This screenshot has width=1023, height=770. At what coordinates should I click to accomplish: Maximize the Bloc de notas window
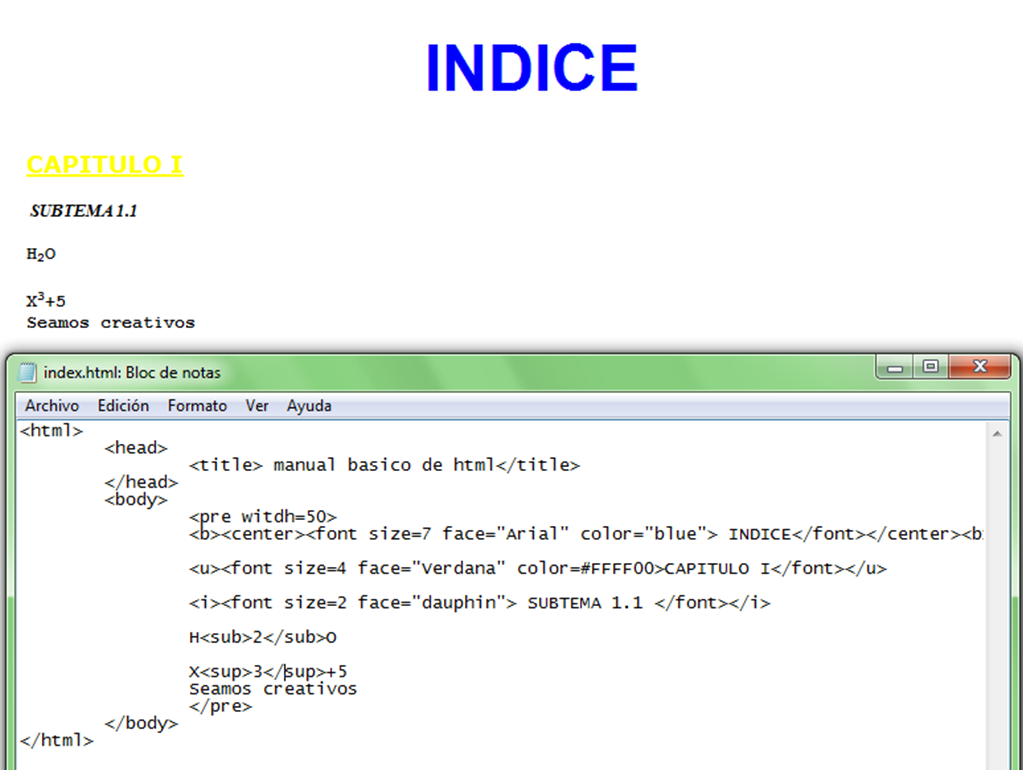pyautogui.click(x=930, y=367)
